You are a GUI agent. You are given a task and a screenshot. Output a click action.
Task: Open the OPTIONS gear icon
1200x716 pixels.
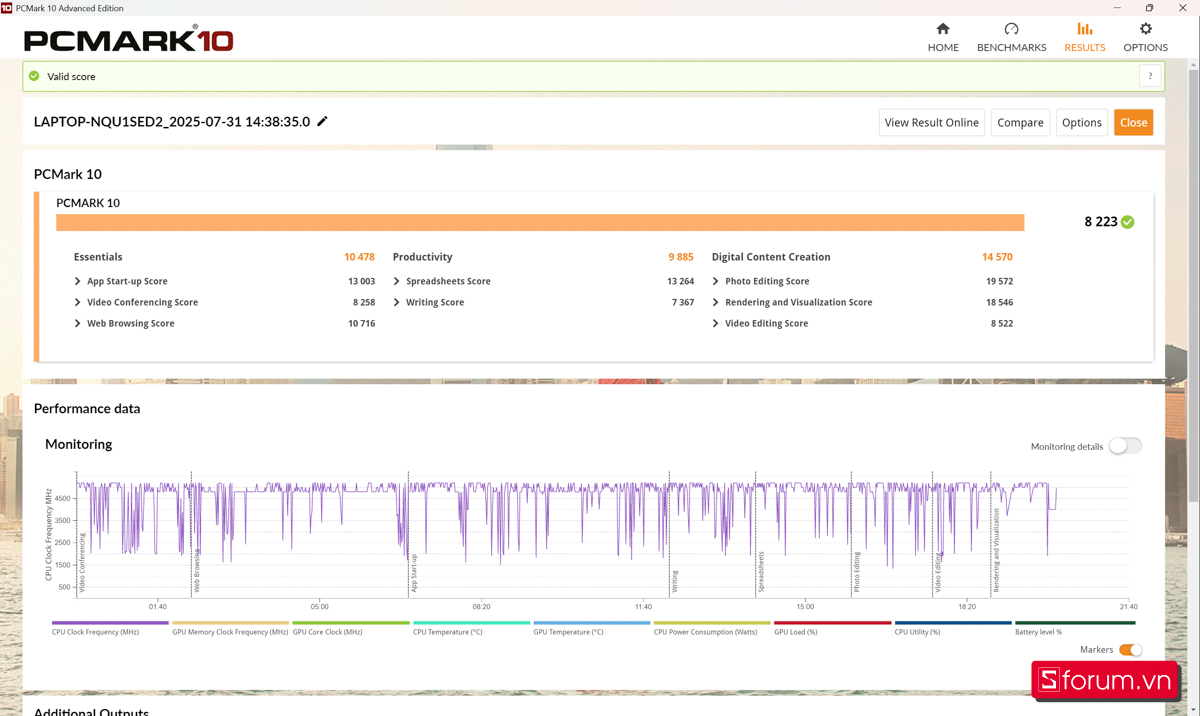pyautogui.click(x=1145, y=29)
